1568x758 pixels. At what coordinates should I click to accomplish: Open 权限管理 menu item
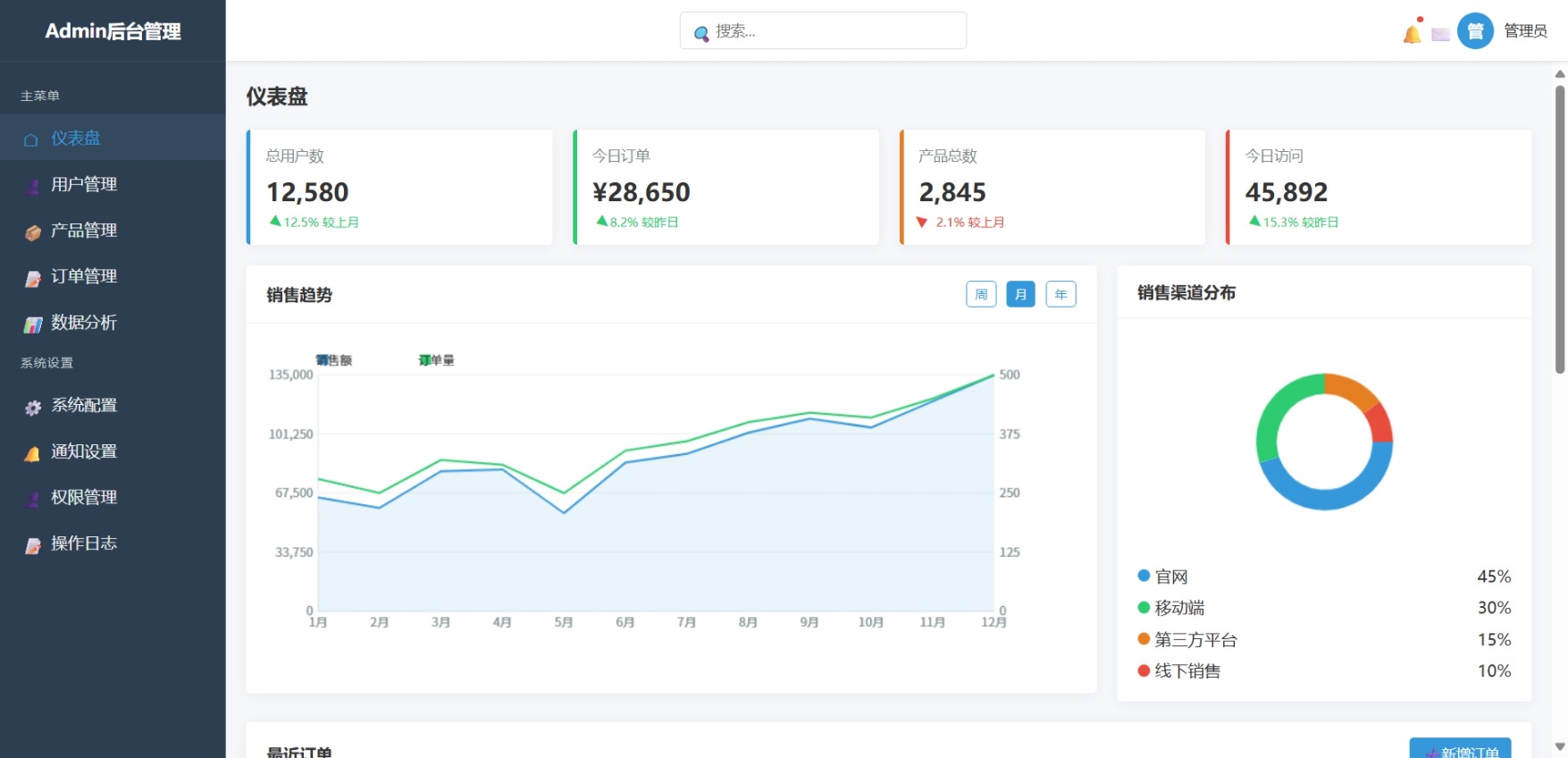(83, 497)
